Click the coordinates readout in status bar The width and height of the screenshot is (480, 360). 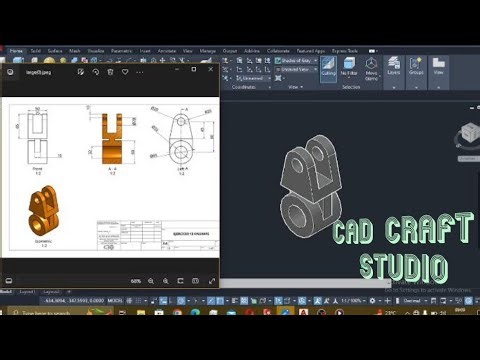coord(74,301)
